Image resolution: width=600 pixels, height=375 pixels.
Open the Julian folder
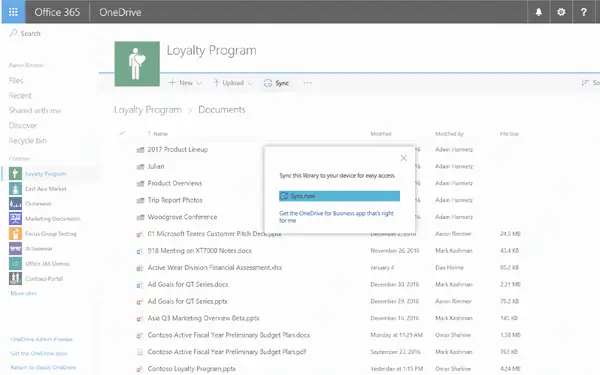pos(156,166)
